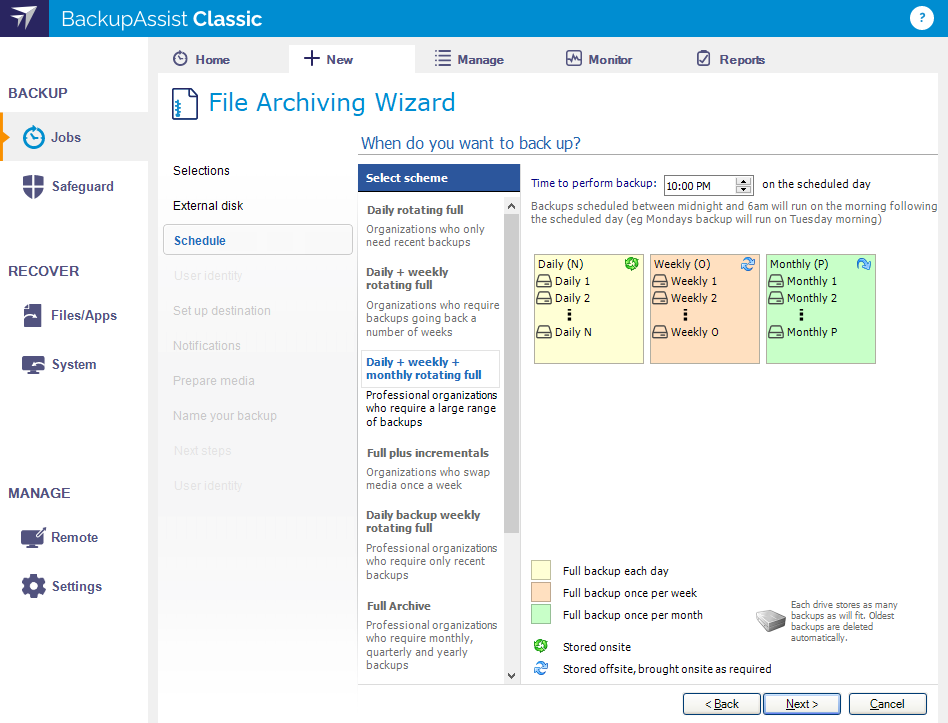Image resolution: width=948 pixels, height=723 pixels.
Task: Click the yellow Full backup each day swatch
Action: click(541, 570)
